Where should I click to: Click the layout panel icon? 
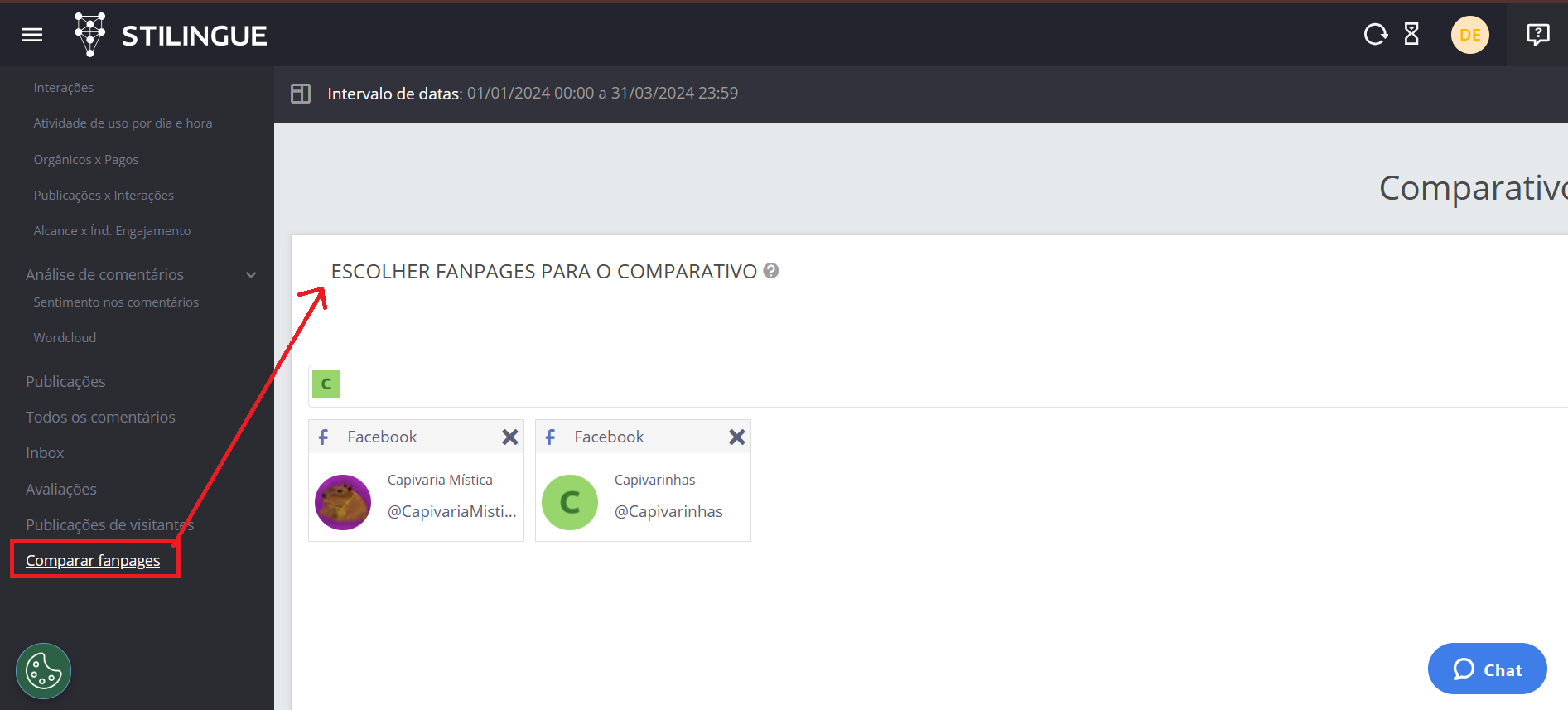[x=301, y=94]
